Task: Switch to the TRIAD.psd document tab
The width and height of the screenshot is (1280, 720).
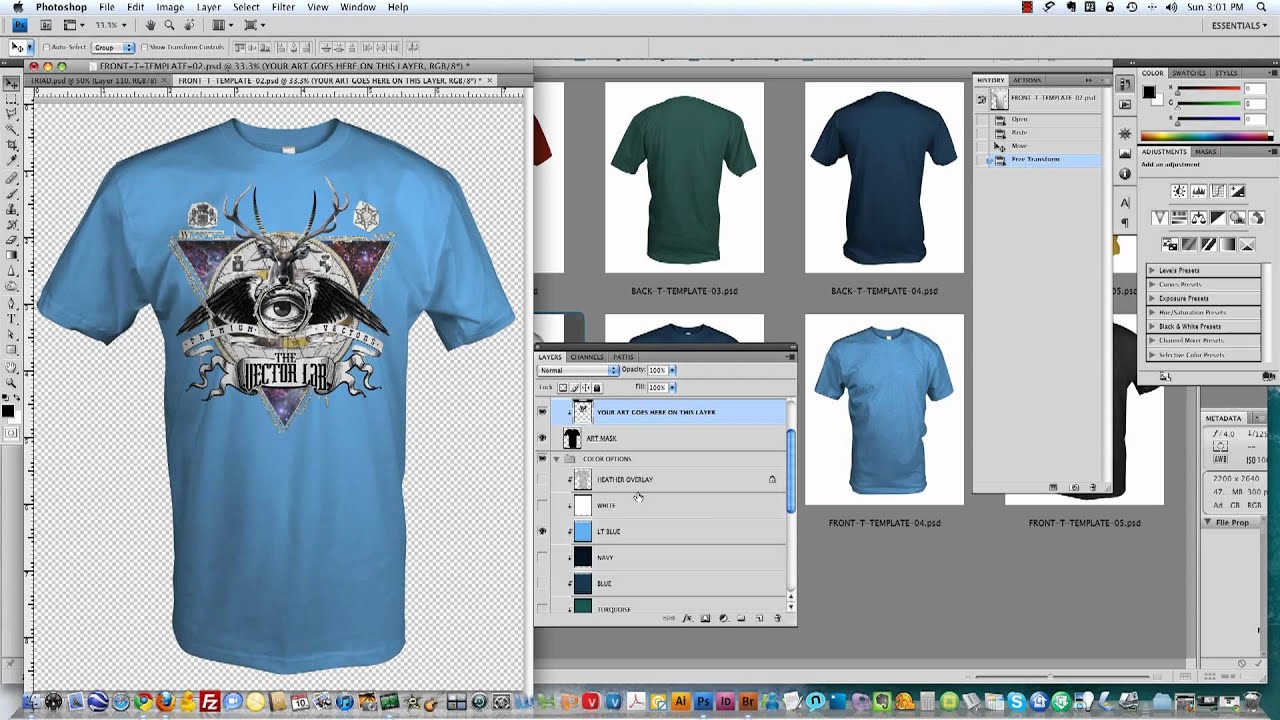Action: coord(99,80)
